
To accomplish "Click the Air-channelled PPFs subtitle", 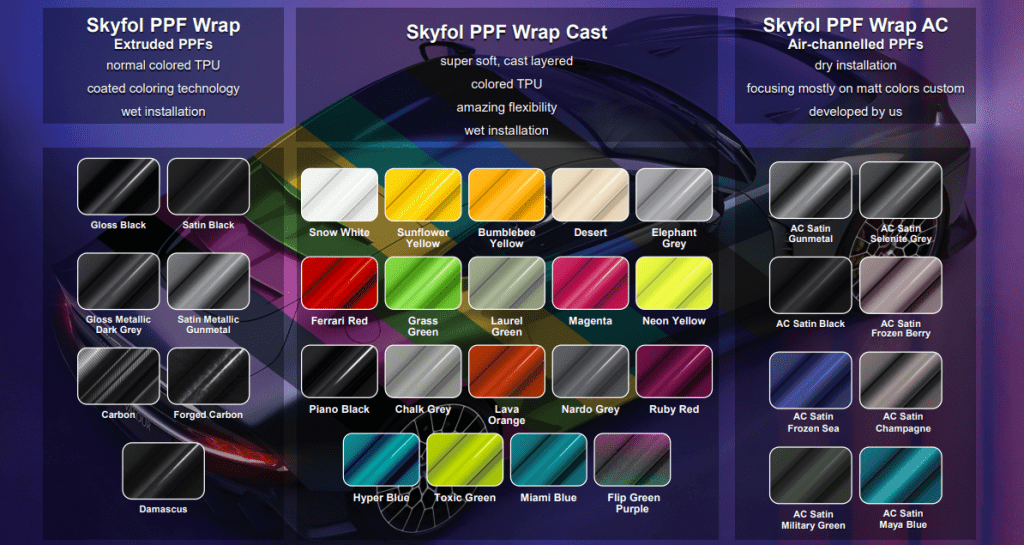I will (856, 45).
